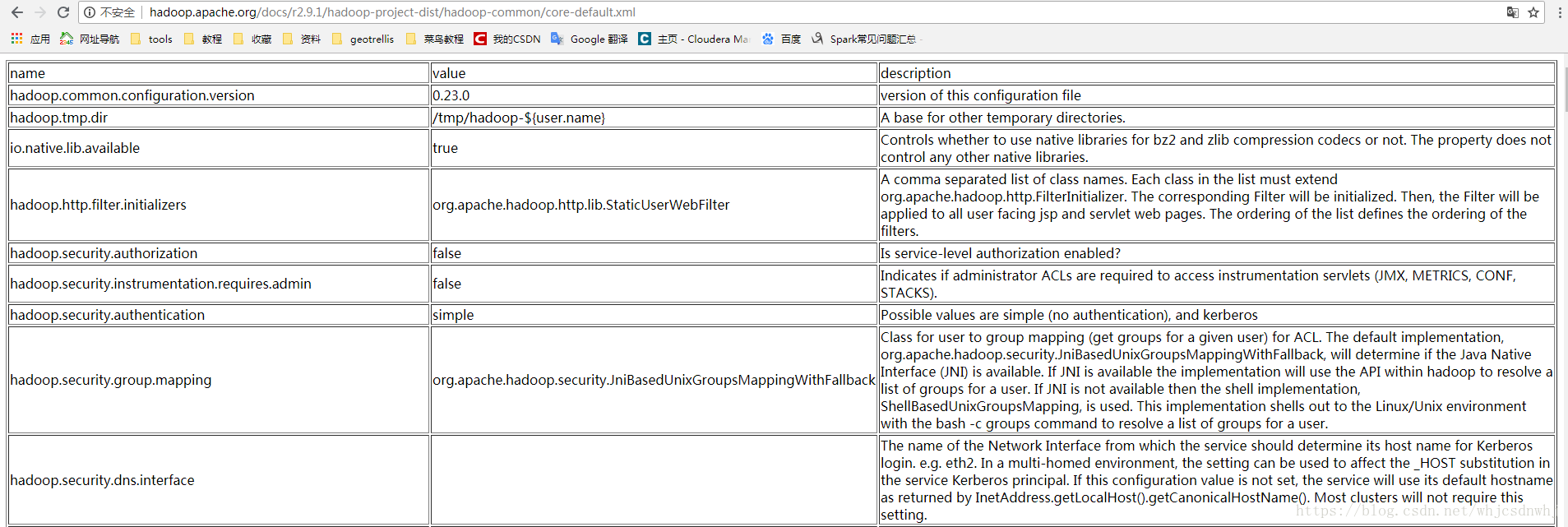Open the 教程 bookmark folder
The image size is (1568, 527).
[203, 39]
